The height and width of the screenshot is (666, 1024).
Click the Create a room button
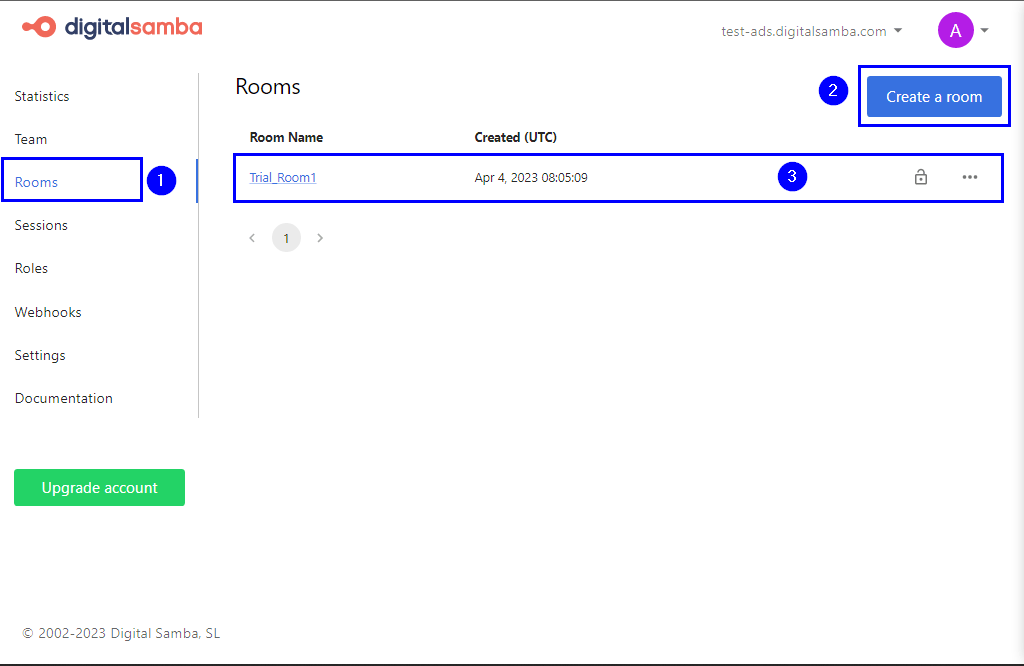[933, 96]
